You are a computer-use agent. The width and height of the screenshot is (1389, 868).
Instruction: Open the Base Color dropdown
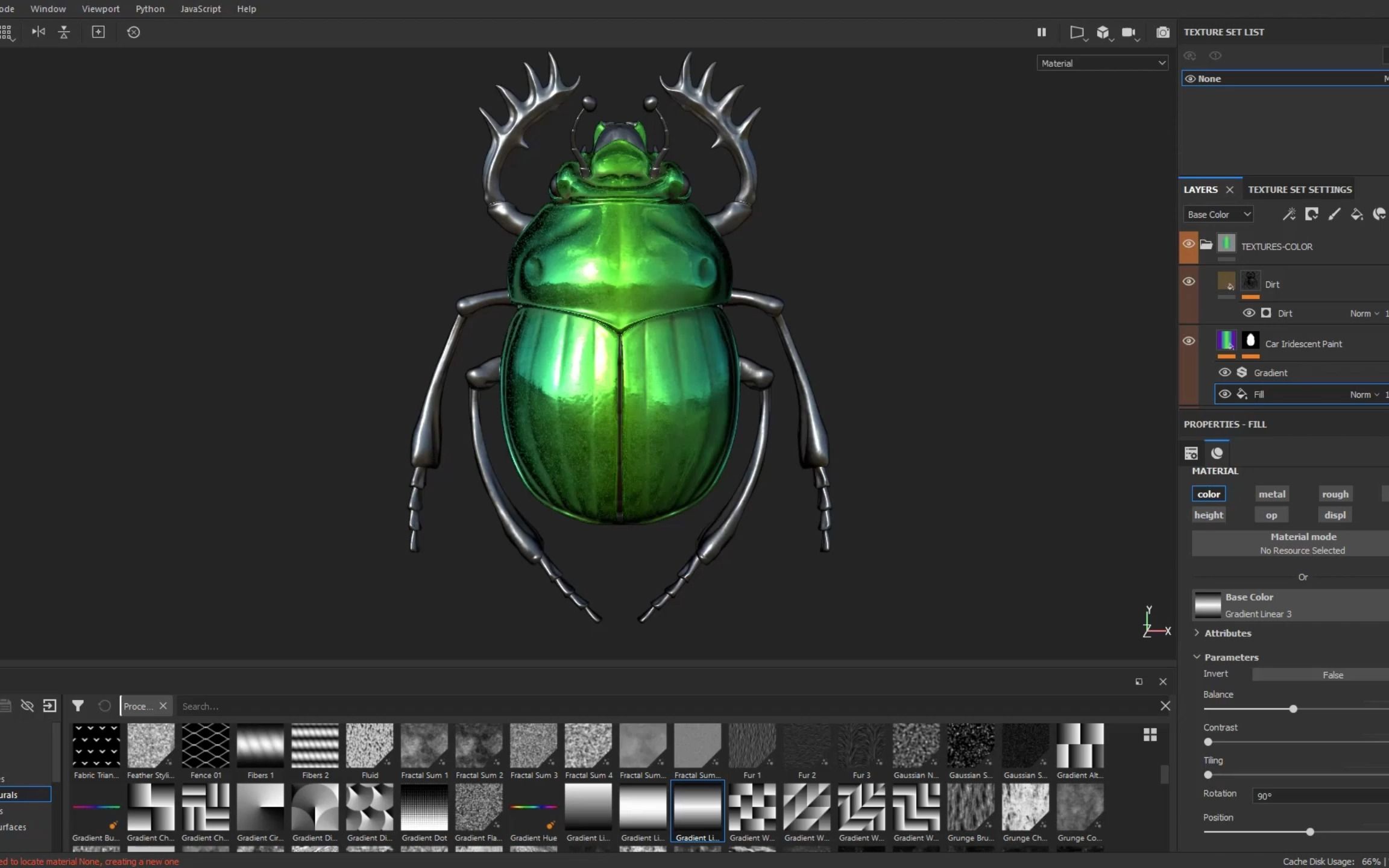point(1217,214)
